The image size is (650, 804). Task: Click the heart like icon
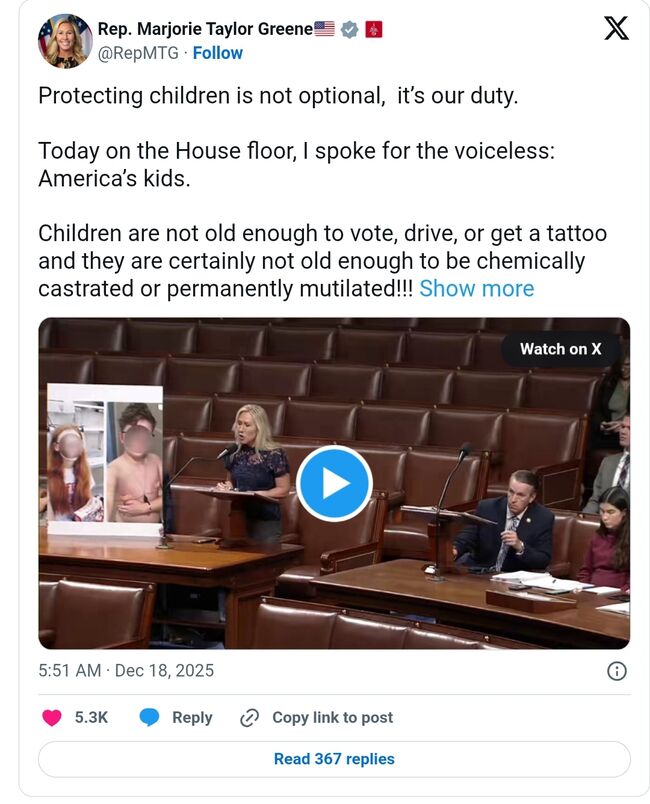click(x=53, y=717)
